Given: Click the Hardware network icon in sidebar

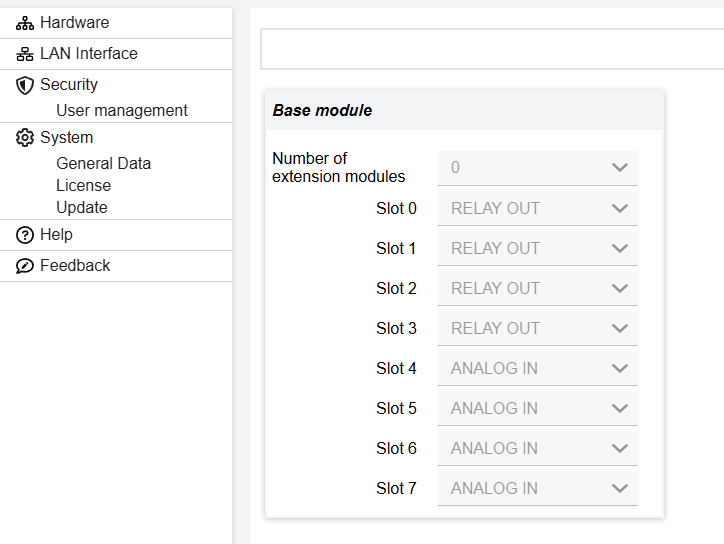Looking at the screenshot, I should tap(25, 23).
